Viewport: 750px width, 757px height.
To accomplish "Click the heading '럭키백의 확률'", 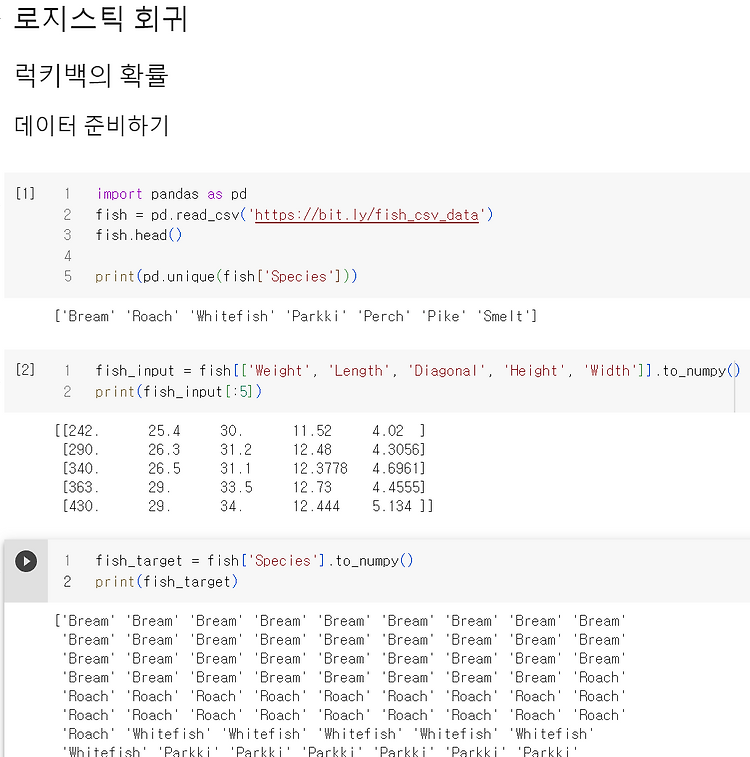I will pos(91,75).
